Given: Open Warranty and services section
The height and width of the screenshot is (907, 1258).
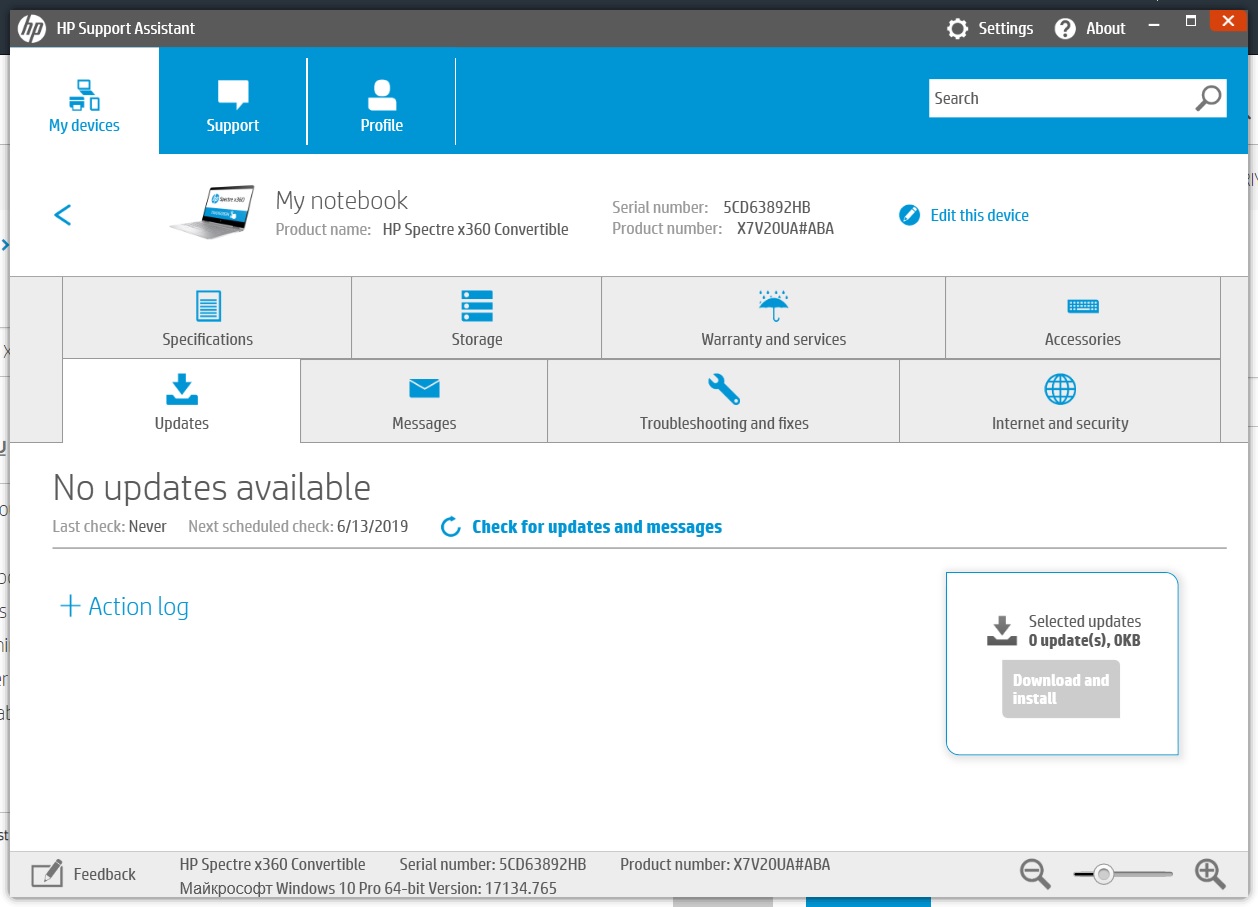Looking at the screenshot, I should [773, 318].
